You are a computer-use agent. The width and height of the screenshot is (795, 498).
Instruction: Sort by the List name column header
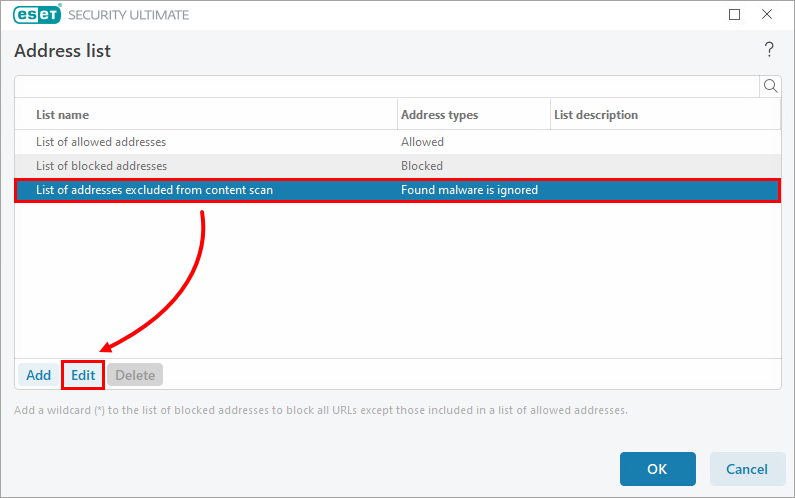point(206,115)
